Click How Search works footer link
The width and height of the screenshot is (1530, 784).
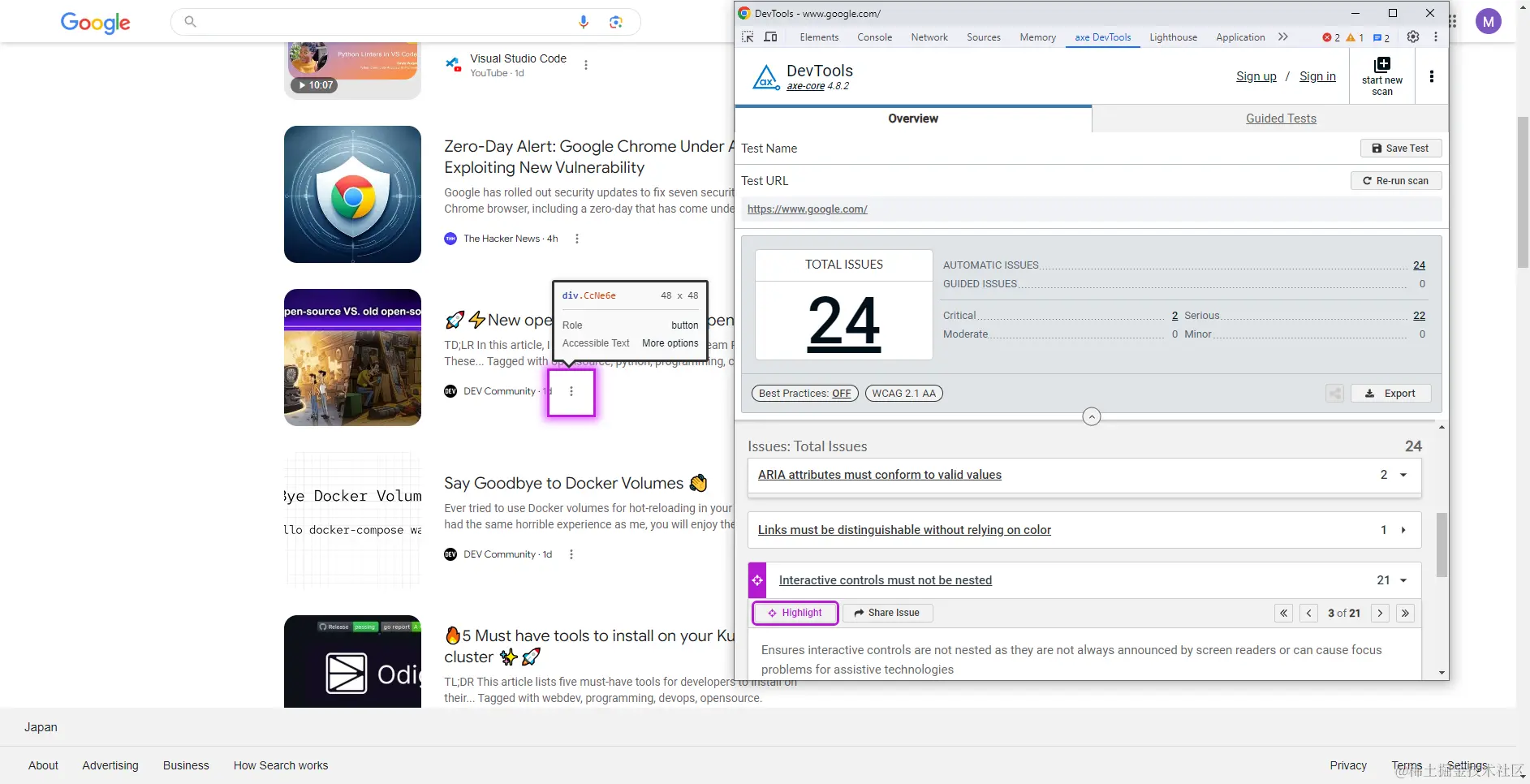click(x=281, y=765)
